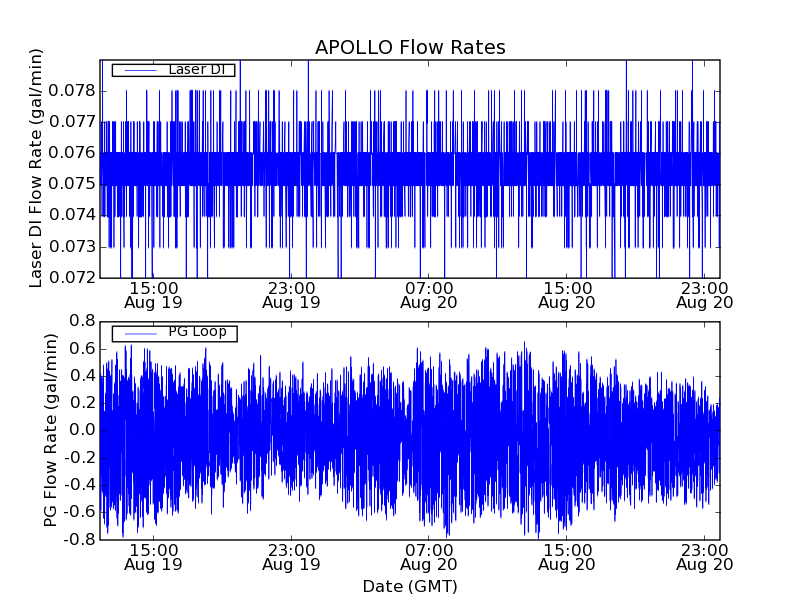Click the blue line sample in Laser DI legend

tap(139, 70)
